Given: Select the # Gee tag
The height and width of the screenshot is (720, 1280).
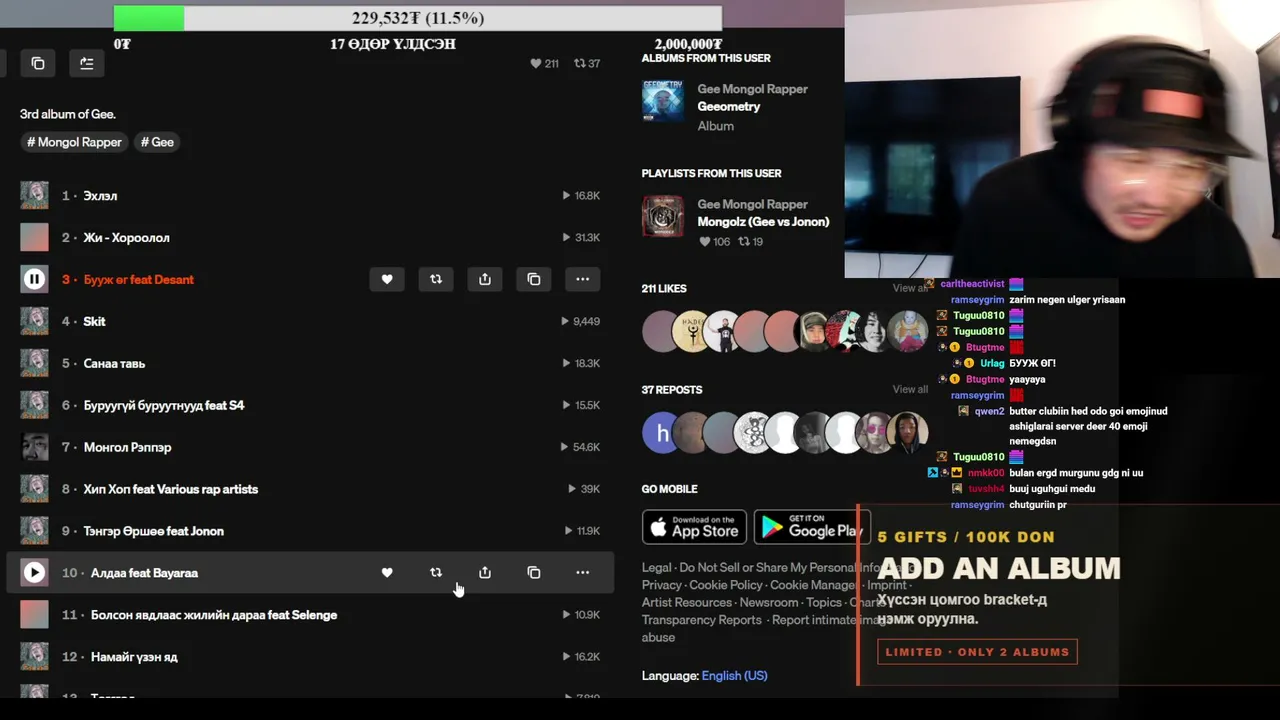Looking at the screenshot, I should click(x=157, y=142).
